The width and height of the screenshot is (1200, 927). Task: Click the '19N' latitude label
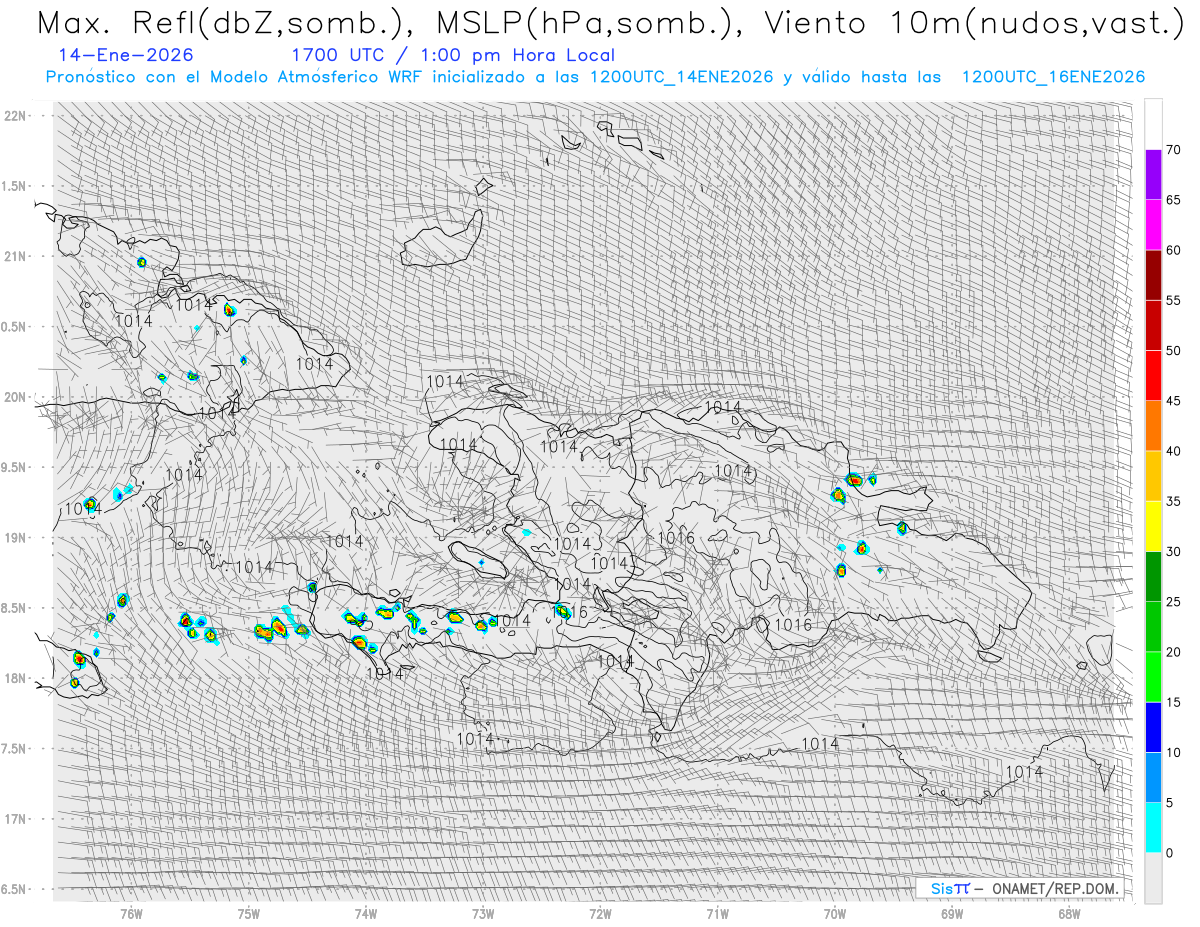[17, 537]
